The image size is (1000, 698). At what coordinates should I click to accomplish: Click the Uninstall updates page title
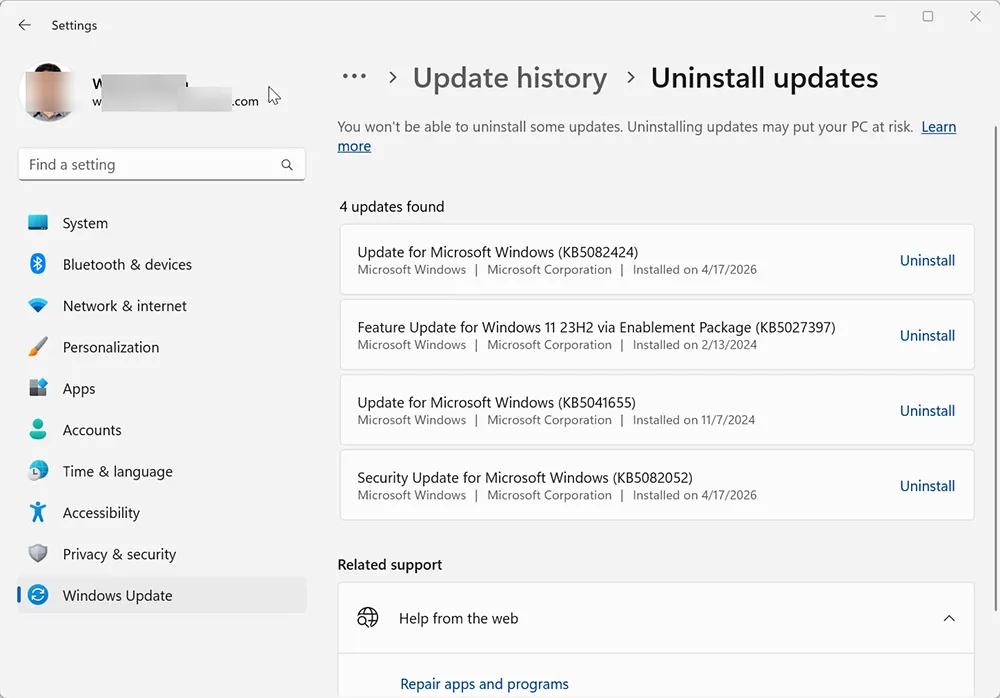point(764,78)
